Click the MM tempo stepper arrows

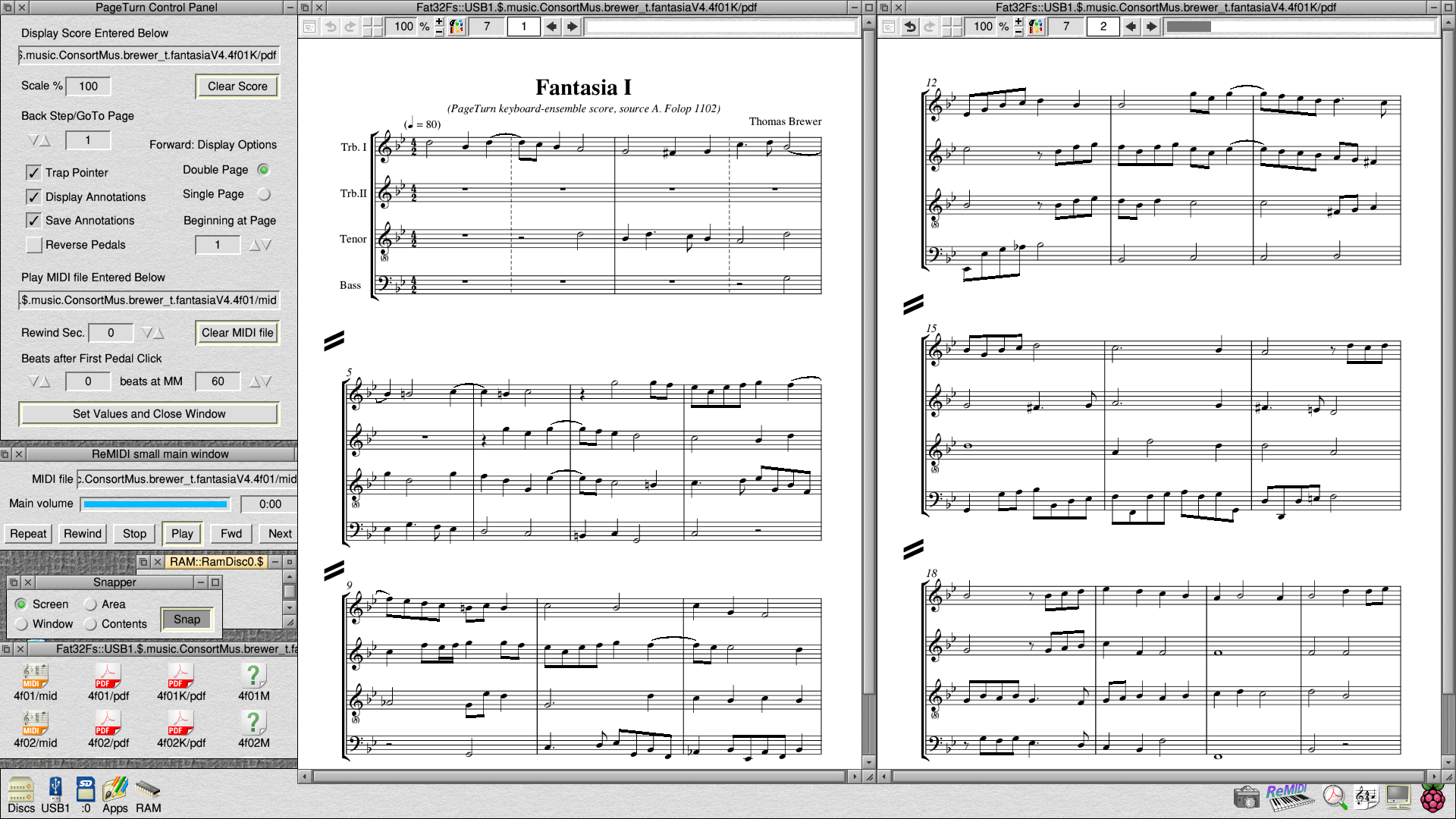[260, 381]
